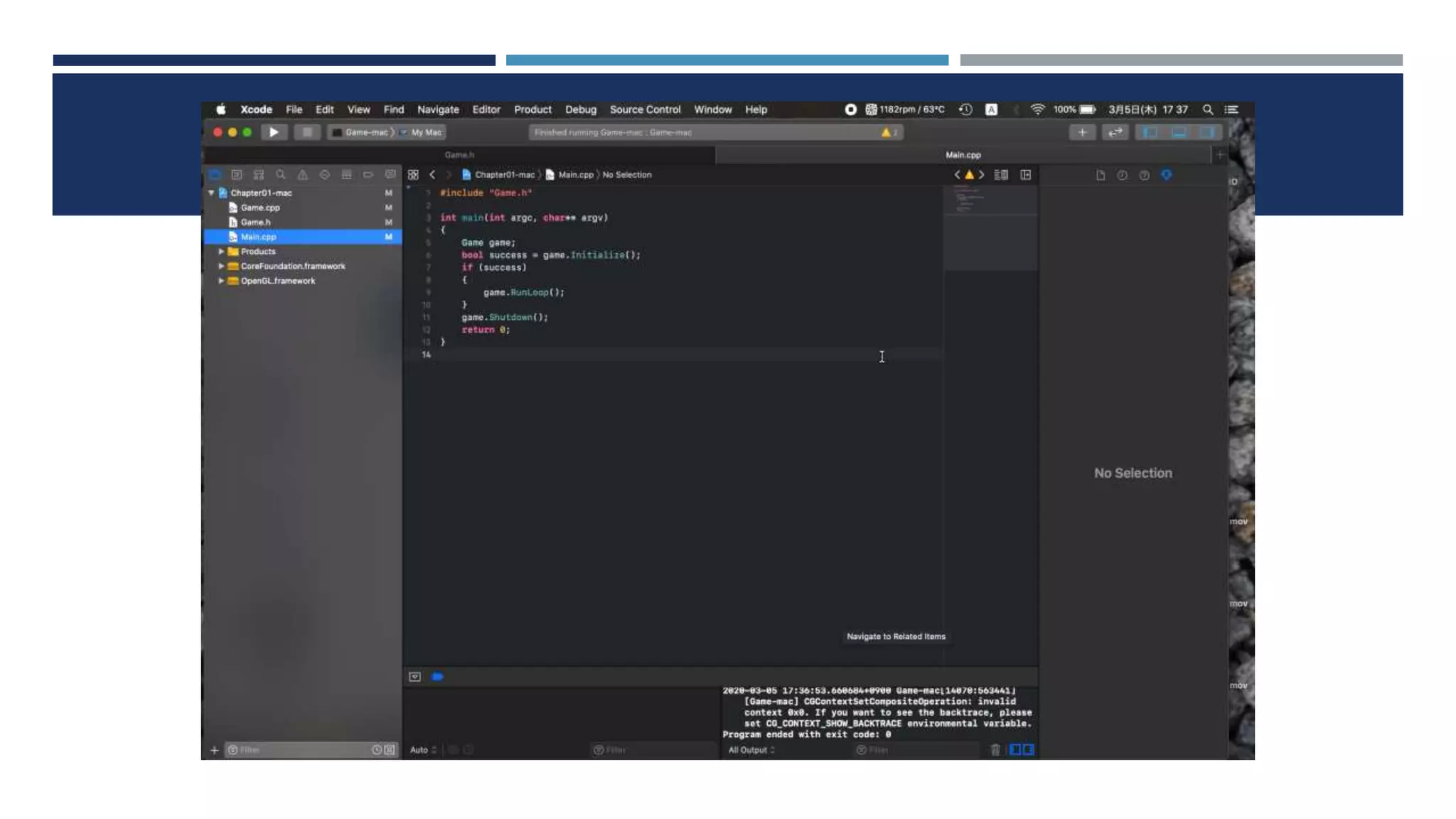Open the Product menu

[532, 109]
